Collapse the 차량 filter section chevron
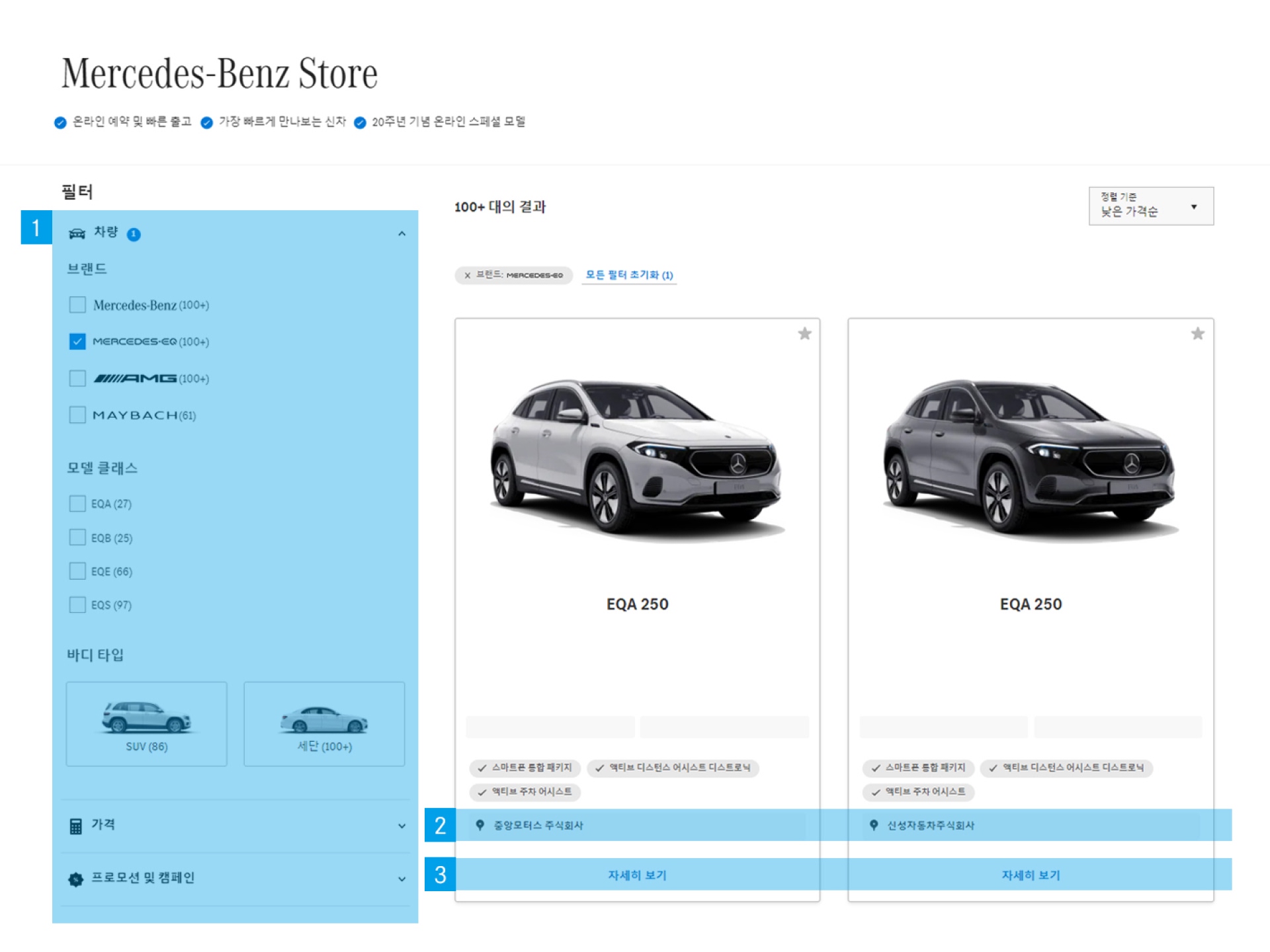Viewport: 1270px width, 952px height. 402,234
